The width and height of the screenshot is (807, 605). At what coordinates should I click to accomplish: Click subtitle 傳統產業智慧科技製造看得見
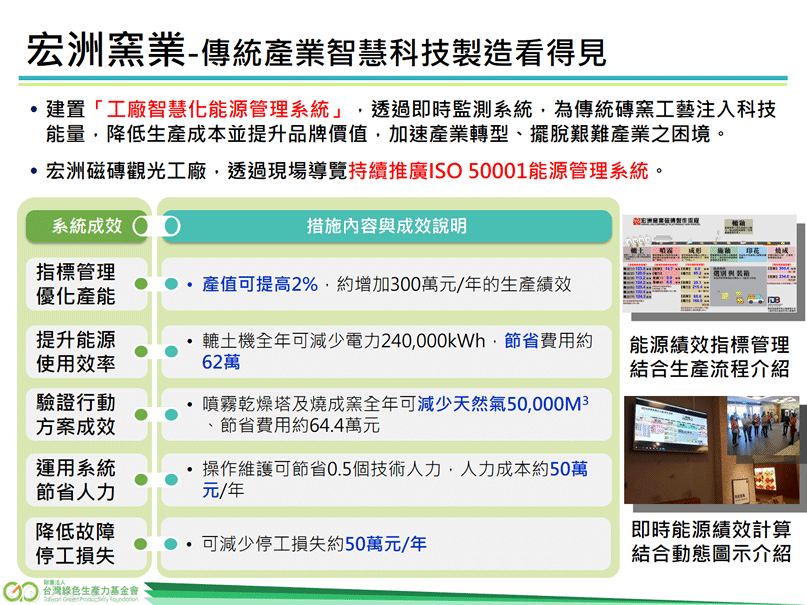(404, 53)
